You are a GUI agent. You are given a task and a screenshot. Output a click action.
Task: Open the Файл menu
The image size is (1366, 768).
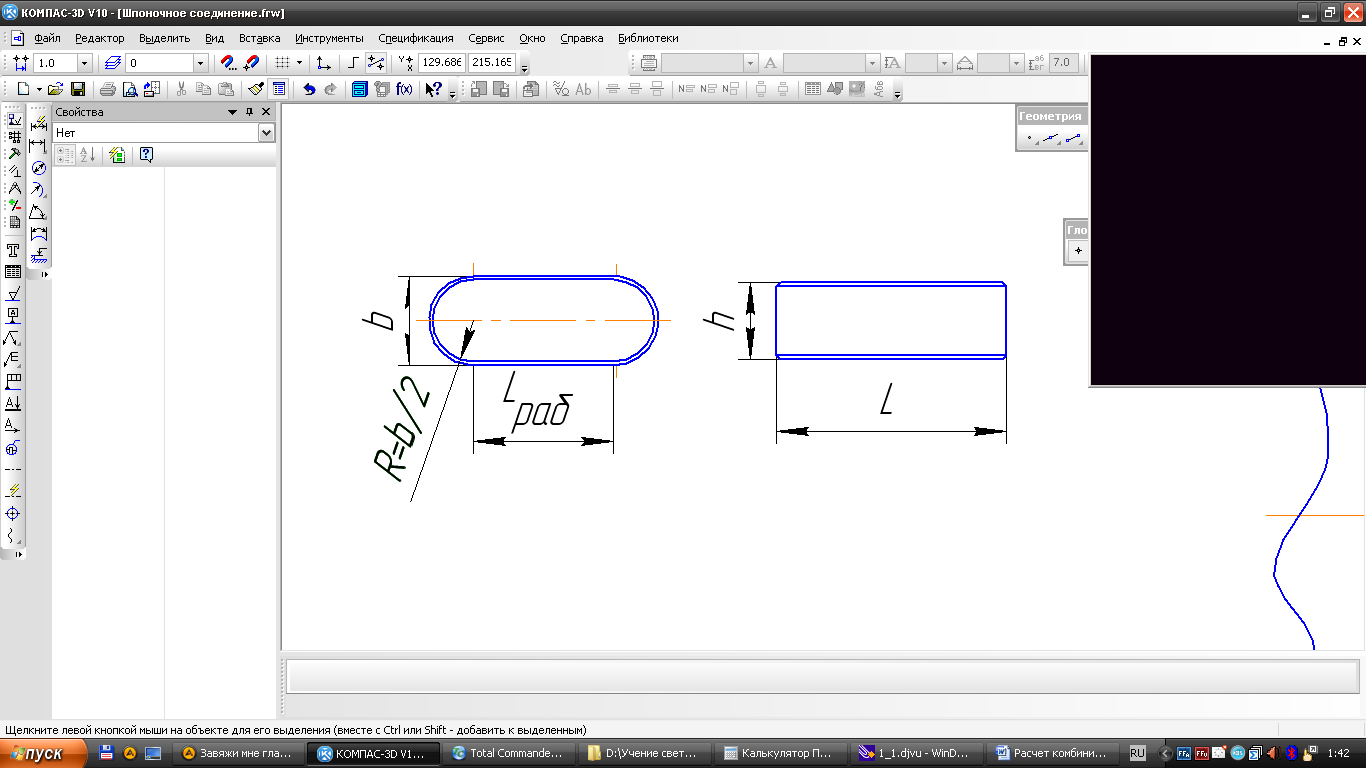tap(47, 38)
